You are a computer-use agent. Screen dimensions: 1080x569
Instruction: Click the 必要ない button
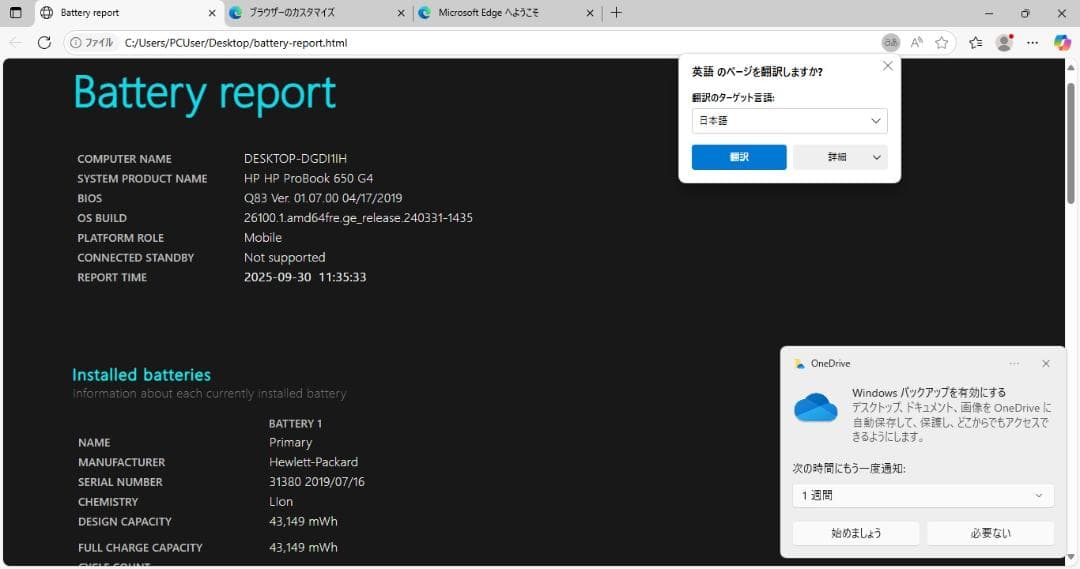(990, 533)
